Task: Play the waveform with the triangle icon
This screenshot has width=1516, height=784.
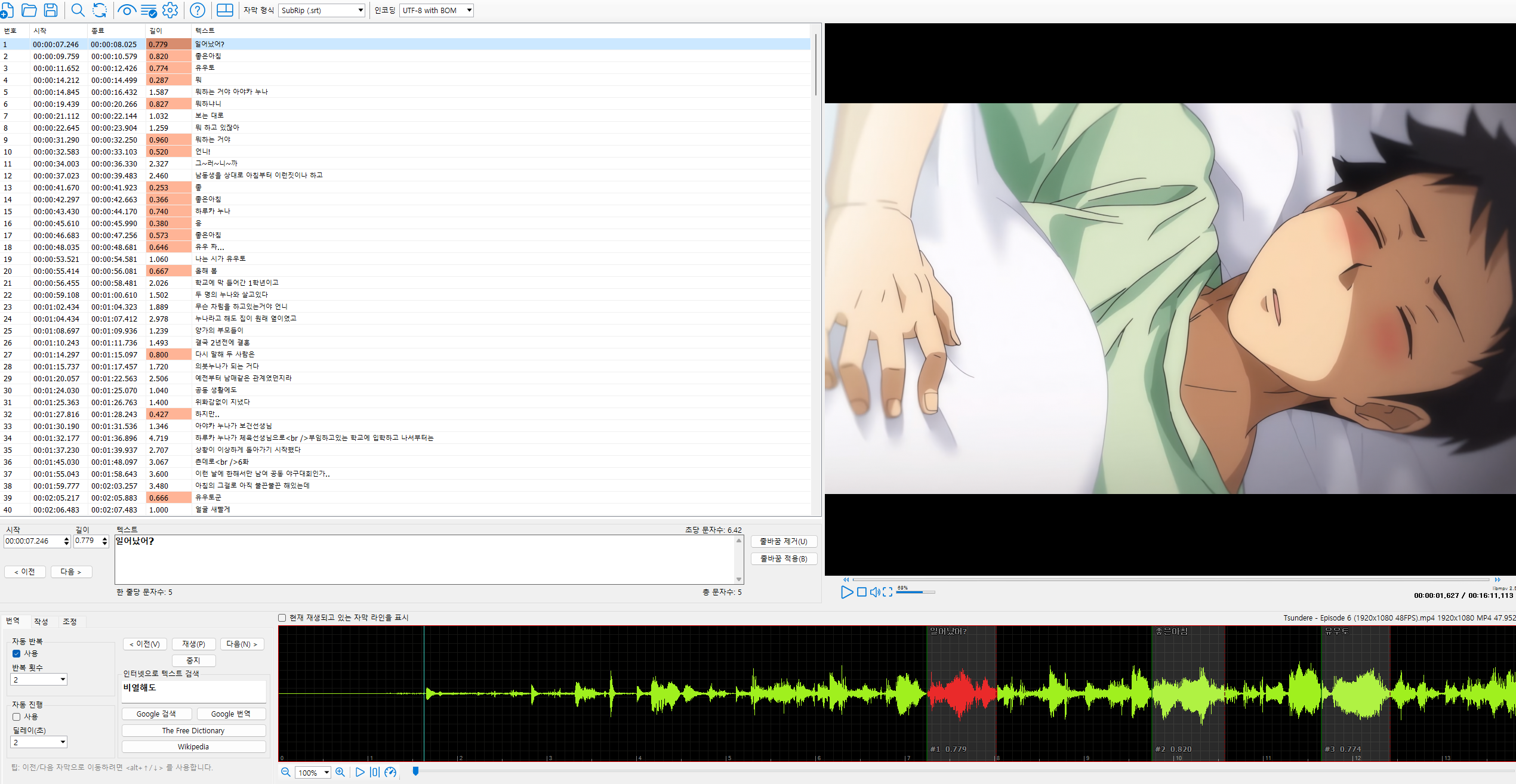Action: [360, 772]
